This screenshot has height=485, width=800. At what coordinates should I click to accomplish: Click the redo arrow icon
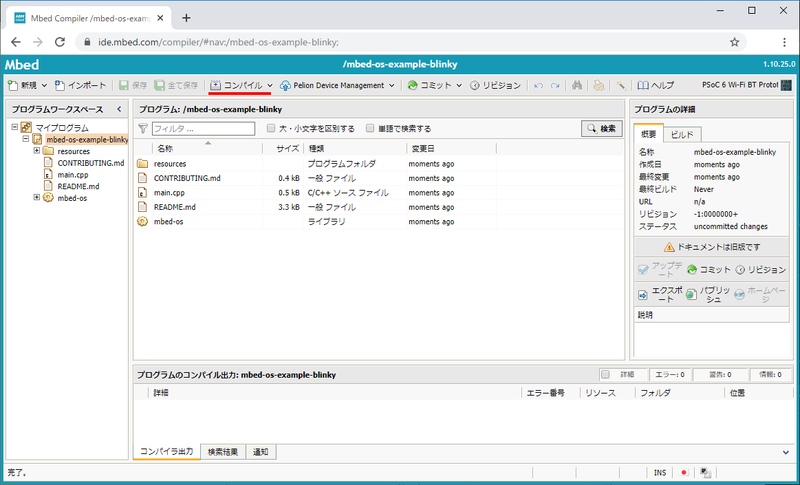[x=555, y=86]
